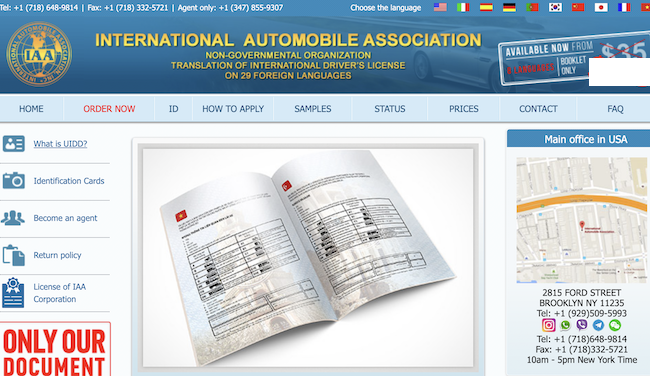
Task: Open the PRICES page from navigation
Action: coord(463,109)
